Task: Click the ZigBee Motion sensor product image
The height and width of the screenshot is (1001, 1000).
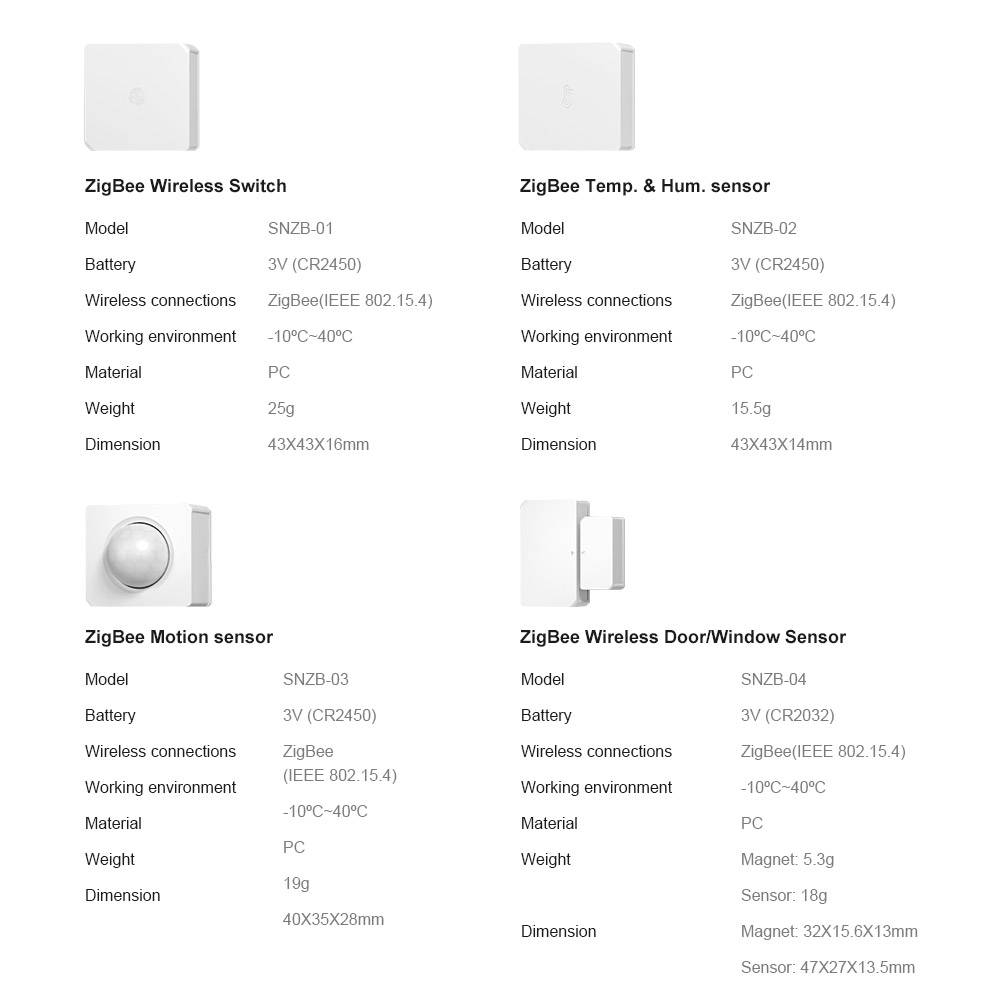Action: pyautogui.click(x=148, y=555)
